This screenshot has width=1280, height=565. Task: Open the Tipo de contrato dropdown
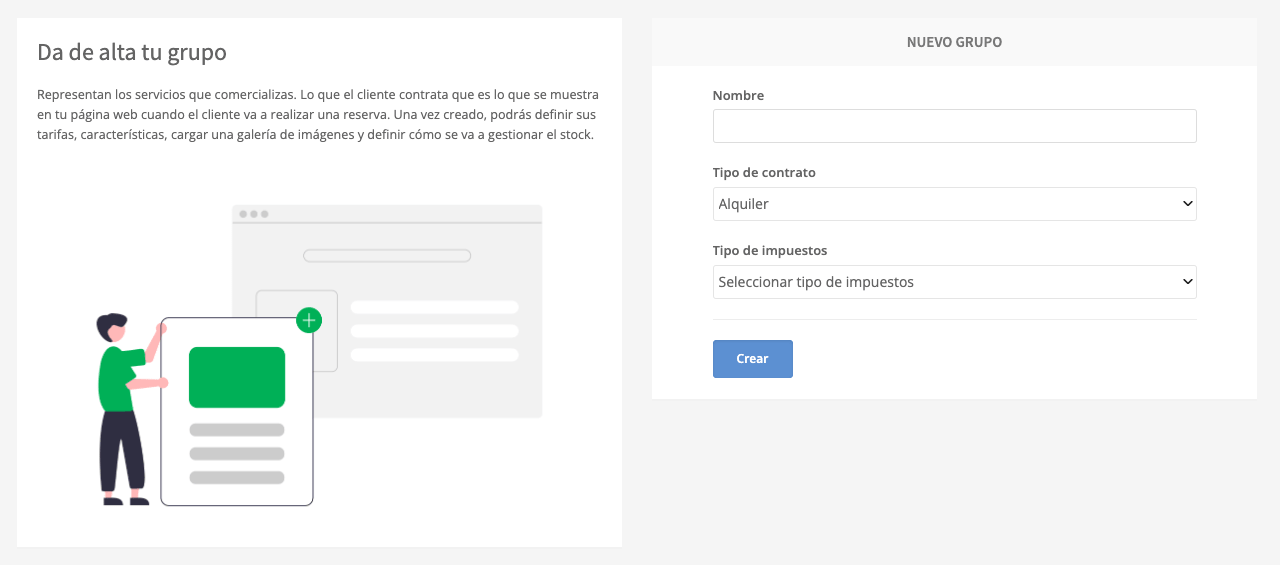954,204
